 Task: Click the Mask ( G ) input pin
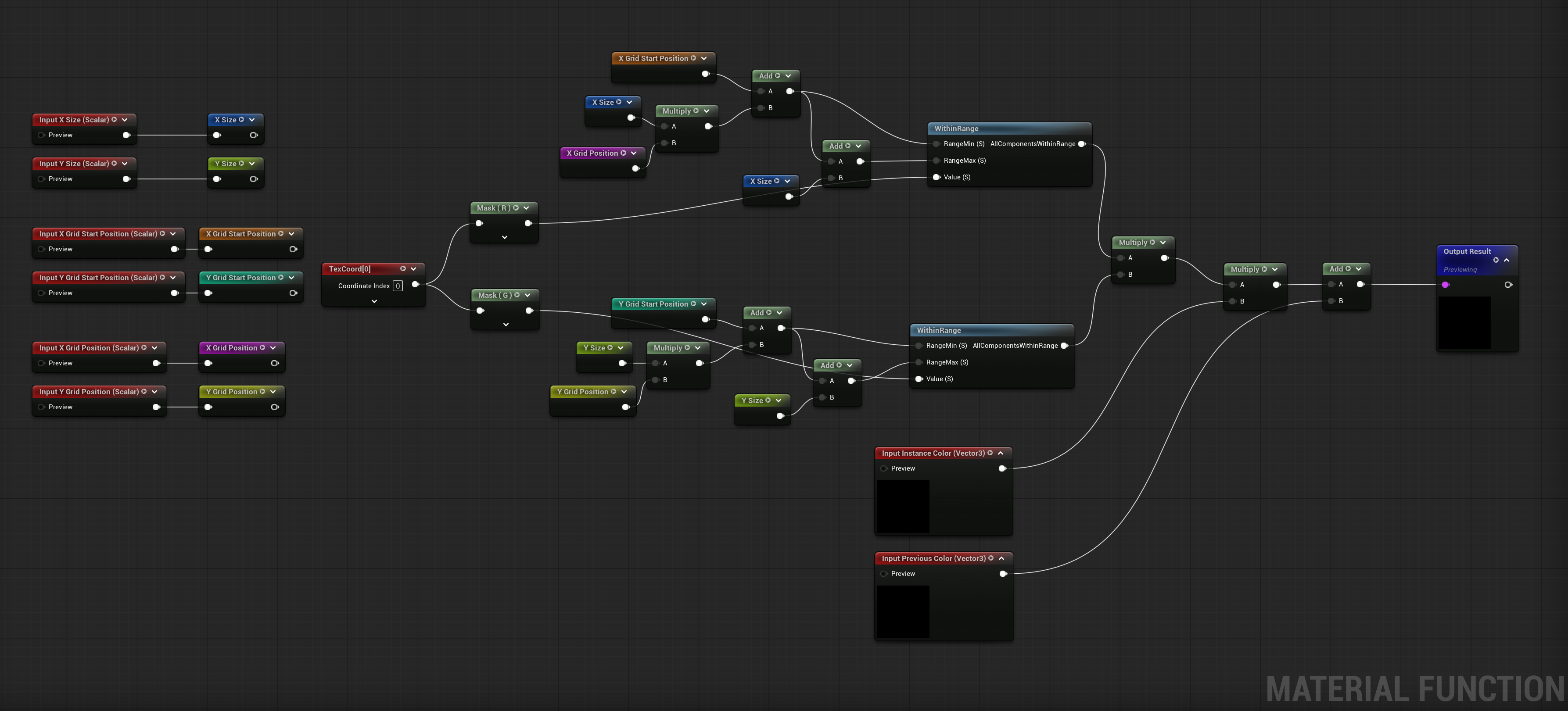pos(480,311)
